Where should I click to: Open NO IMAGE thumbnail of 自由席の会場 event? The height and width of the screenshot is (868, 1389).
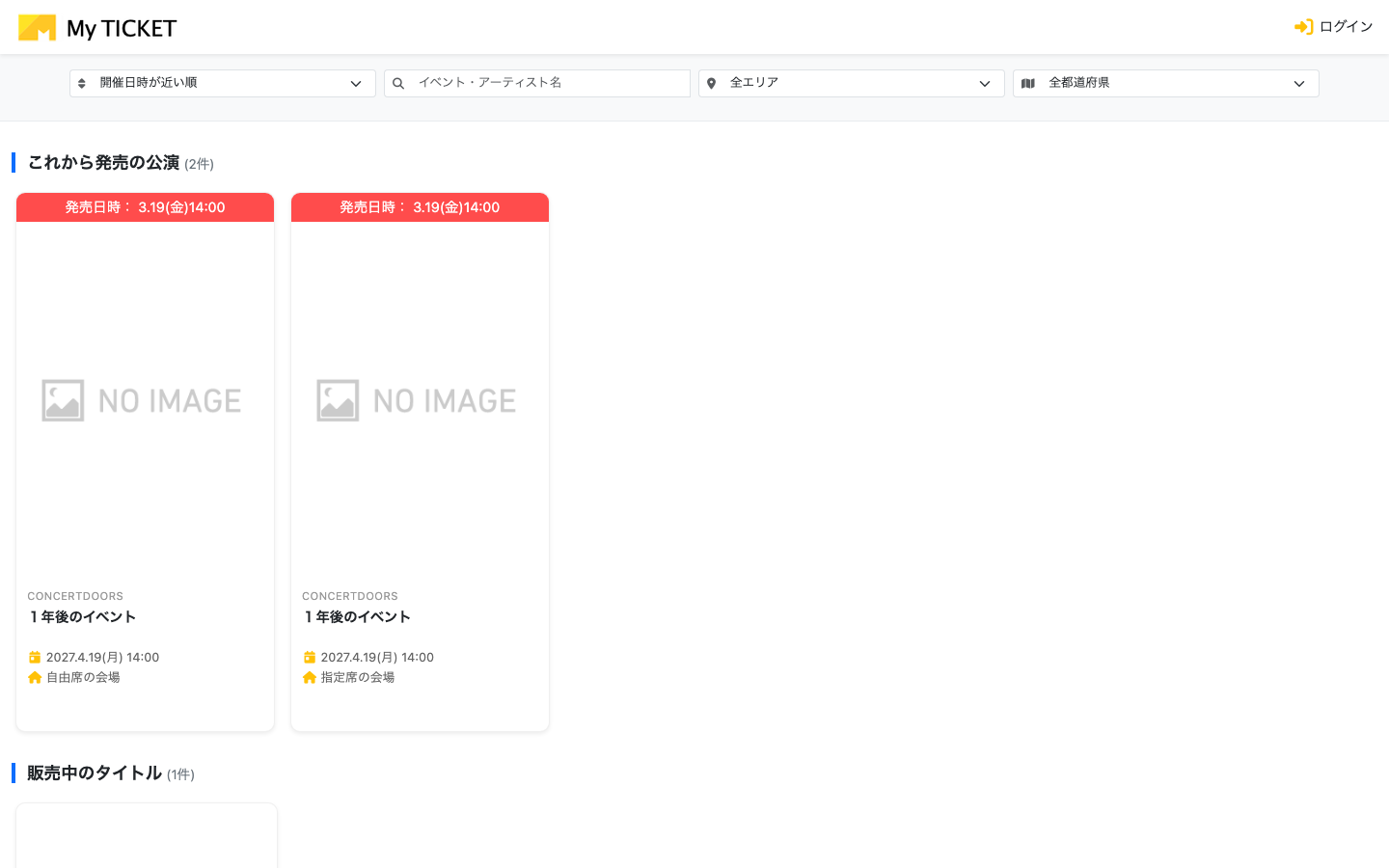(x=145, y=400)
